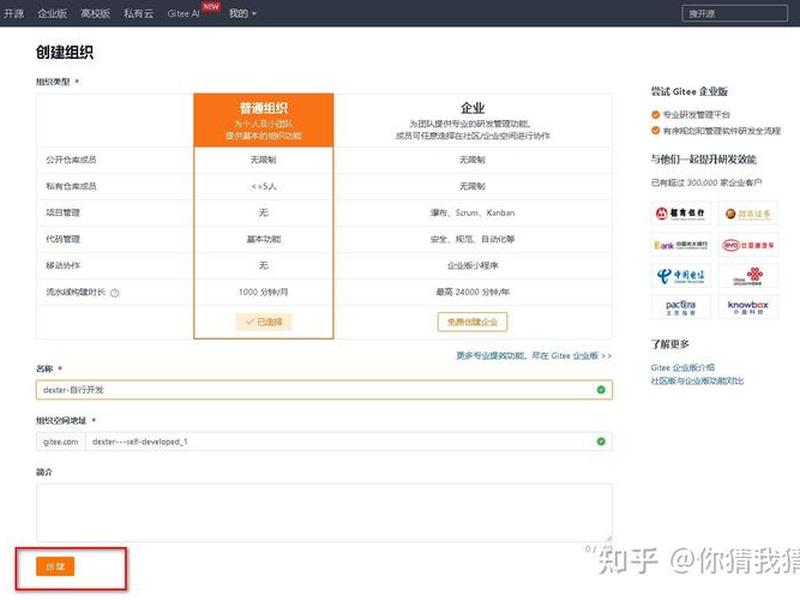The image size is (800, 600).
Task: Follow the Gitee 企业版 more features link
Action: [534, 356]
